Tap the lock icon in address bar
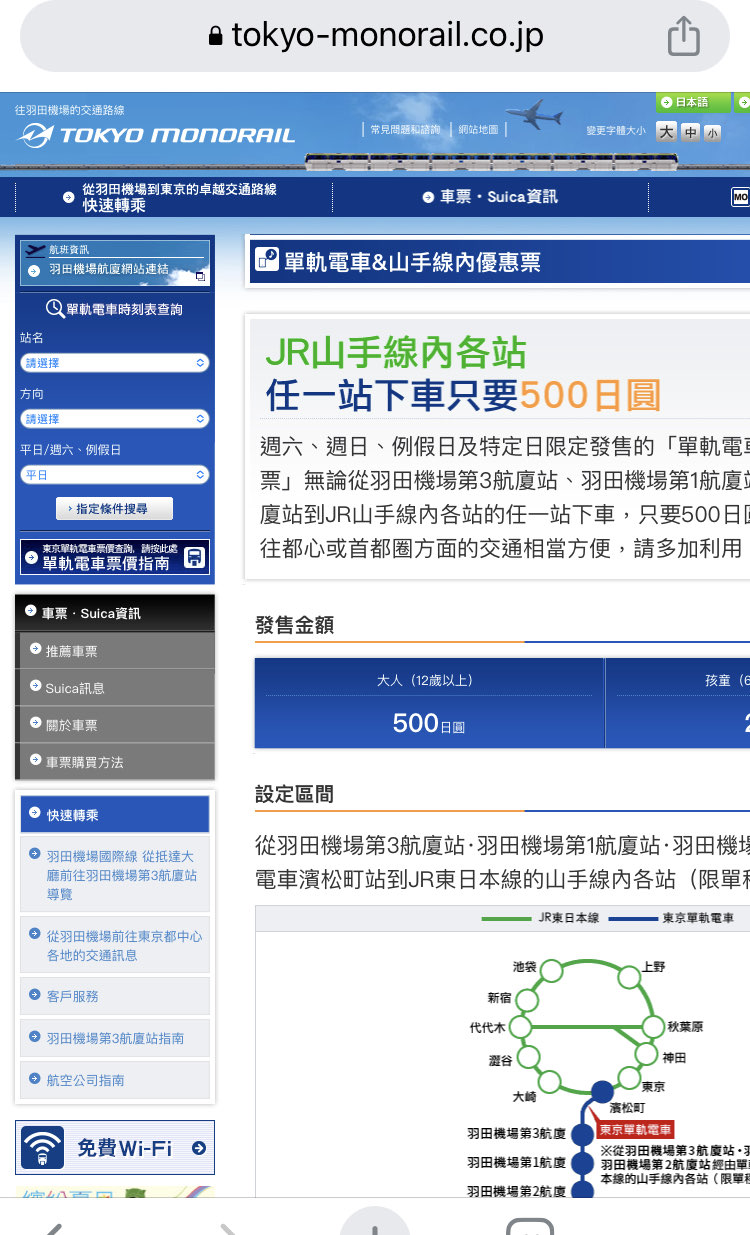The width and height of the screenshot is (750, 1235). click(214, 37)
